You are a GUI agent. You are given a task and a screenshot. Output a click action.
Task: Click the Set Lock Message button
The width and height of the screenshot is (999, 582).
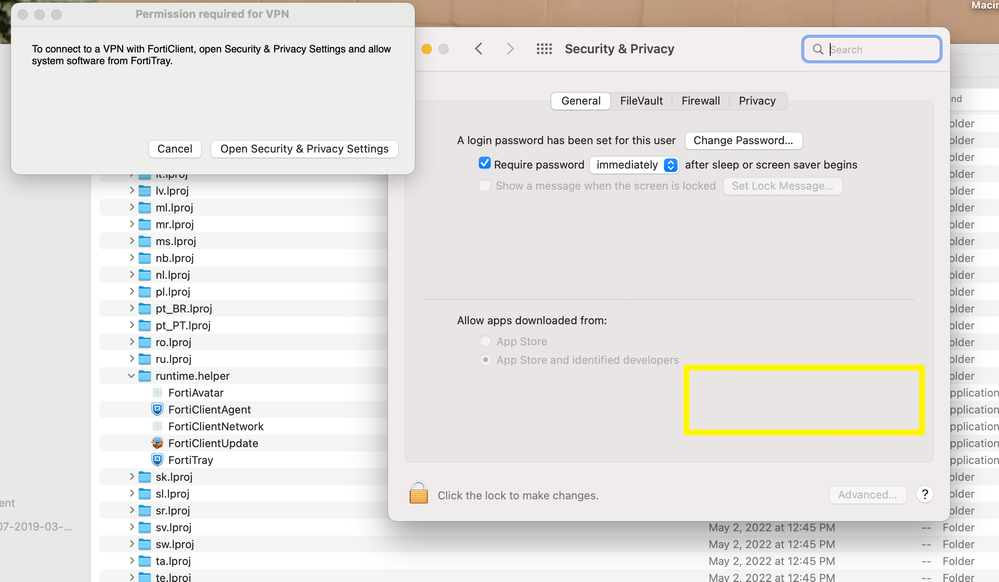coord(782,186)
